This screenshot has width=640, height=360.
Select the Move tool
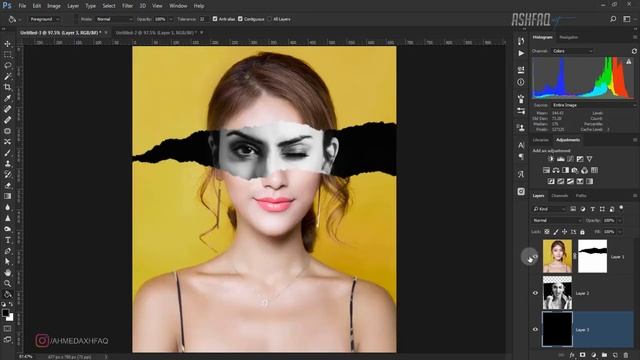(x=7, y=44)
